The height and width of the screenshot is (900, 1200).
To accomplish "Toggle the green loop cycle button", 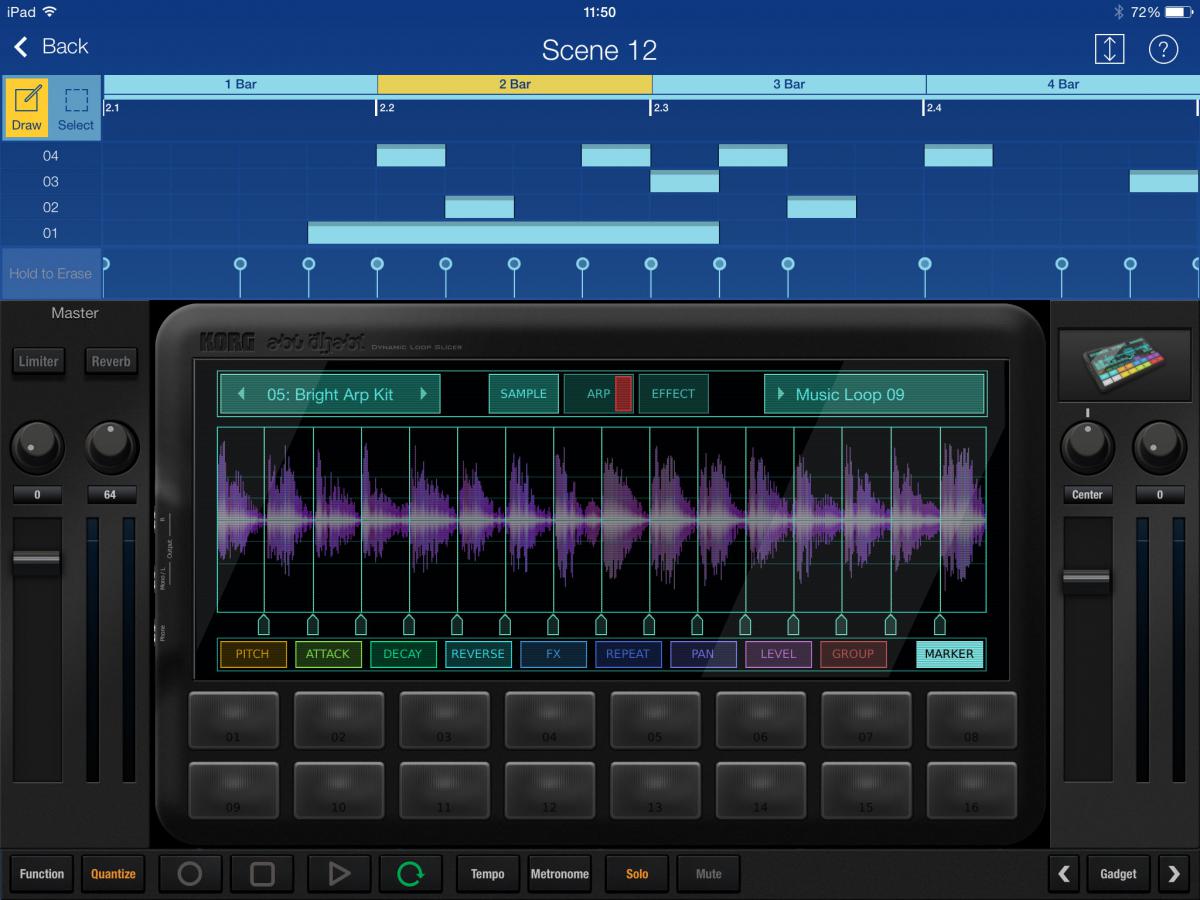I will tap(410, 874).
